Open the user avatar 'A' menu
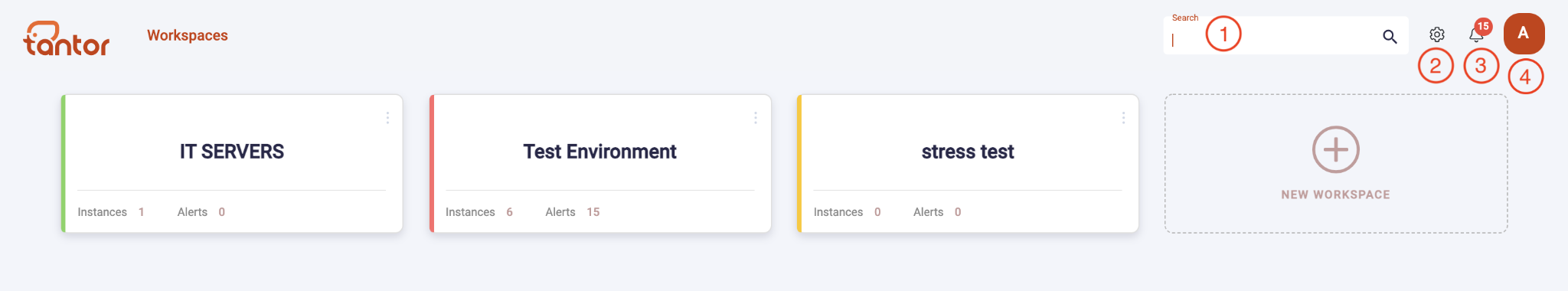 1524,33
